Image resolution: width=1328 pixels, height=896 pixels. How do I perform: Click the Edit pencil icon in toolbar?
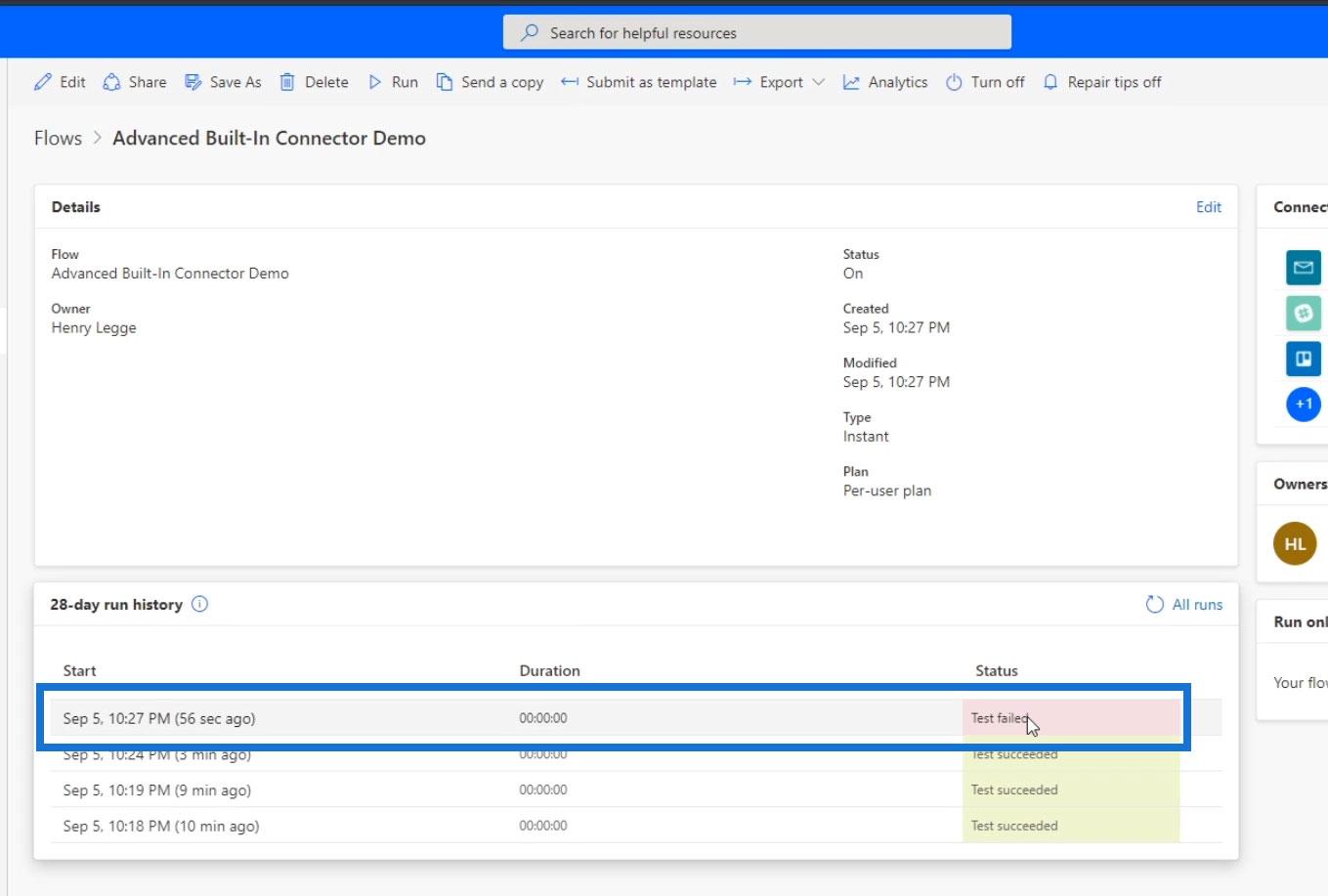43,82
